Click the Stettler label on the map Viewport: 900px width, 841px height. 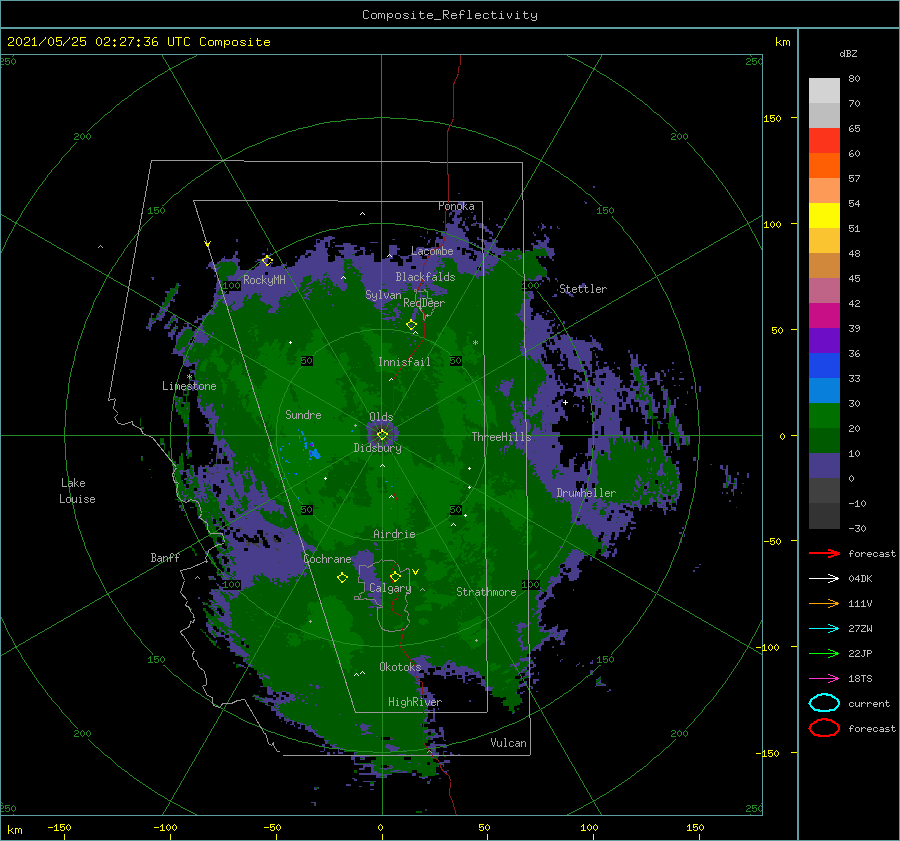583,289
